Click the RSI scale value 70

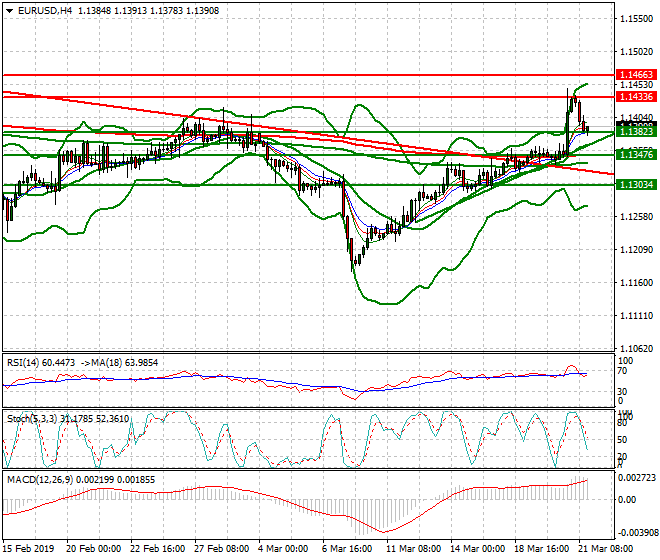point(622,371)
